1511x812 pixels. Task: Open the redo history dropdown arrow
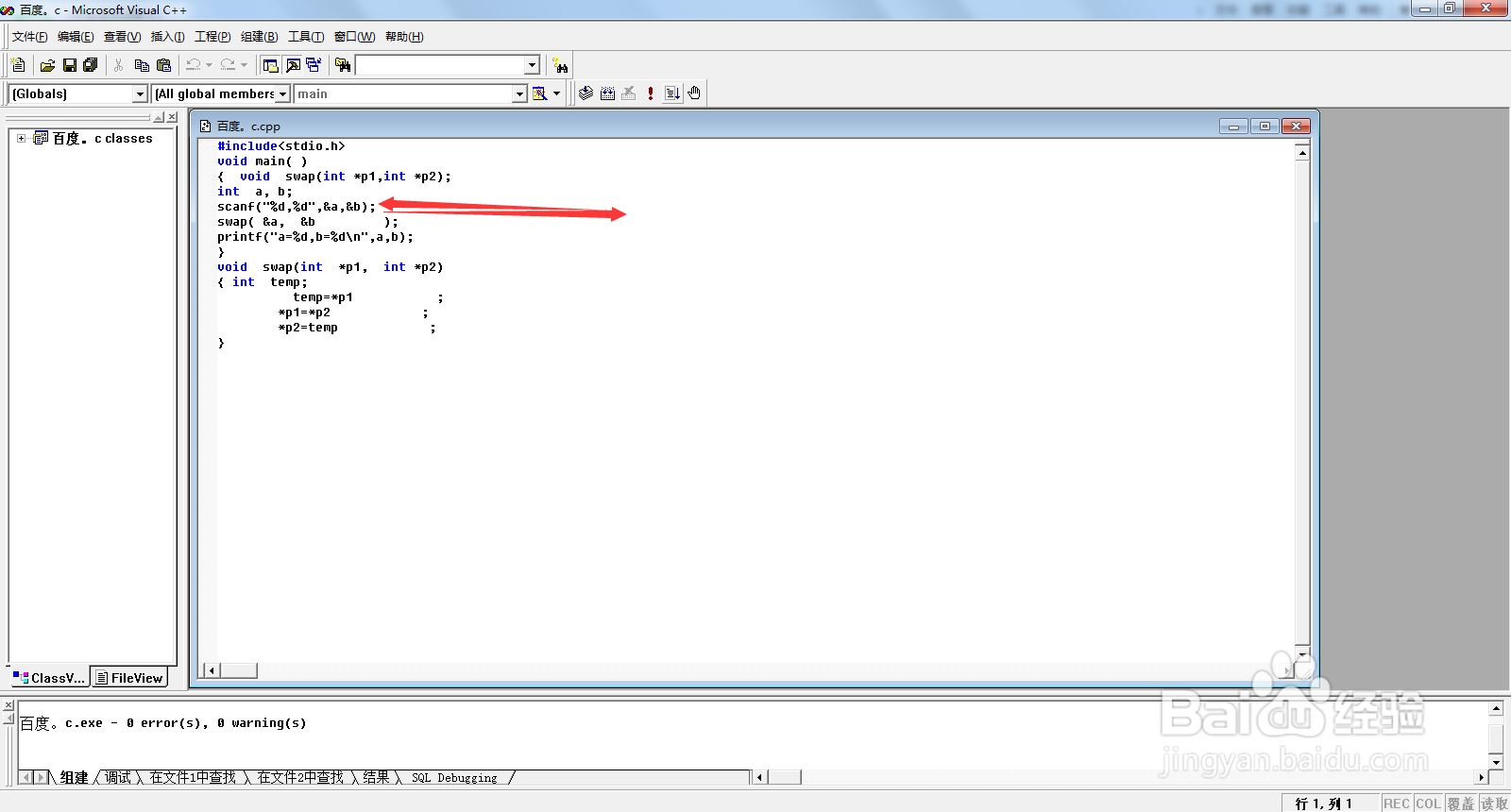pos(244,65)
